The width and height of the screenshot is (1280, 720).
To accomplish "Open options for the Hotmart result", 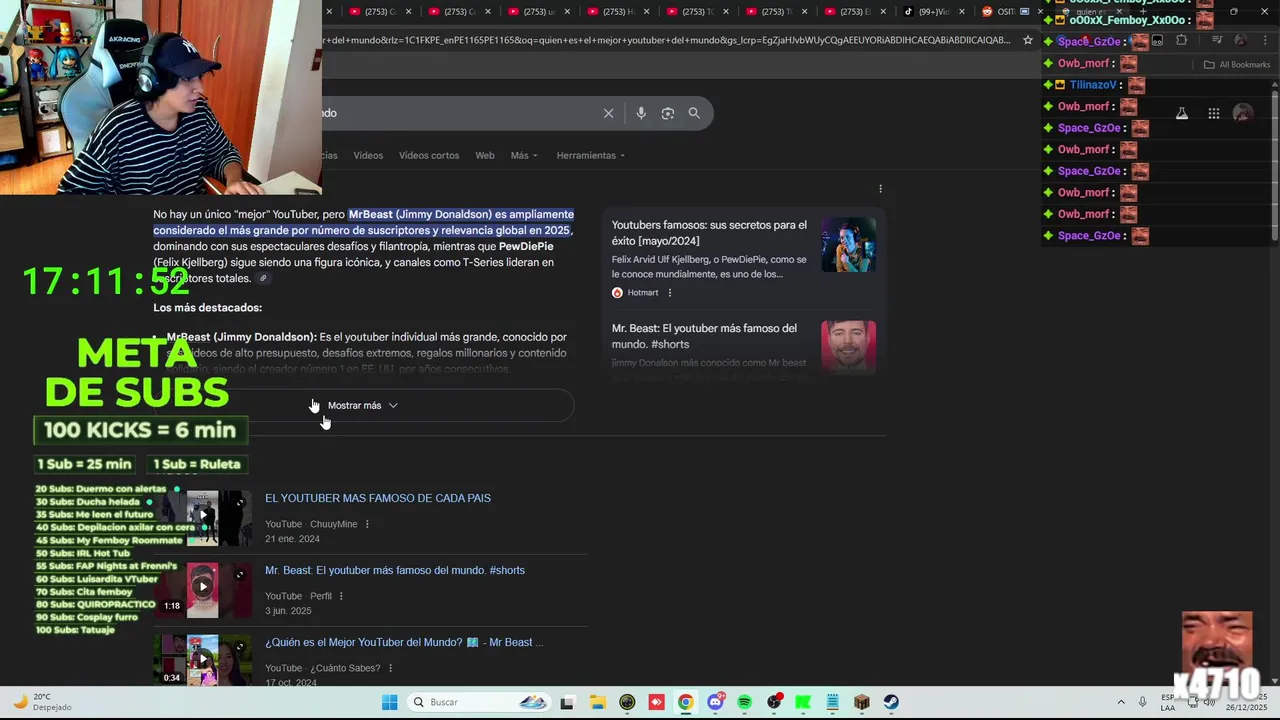I will click(x=670, y=293).
